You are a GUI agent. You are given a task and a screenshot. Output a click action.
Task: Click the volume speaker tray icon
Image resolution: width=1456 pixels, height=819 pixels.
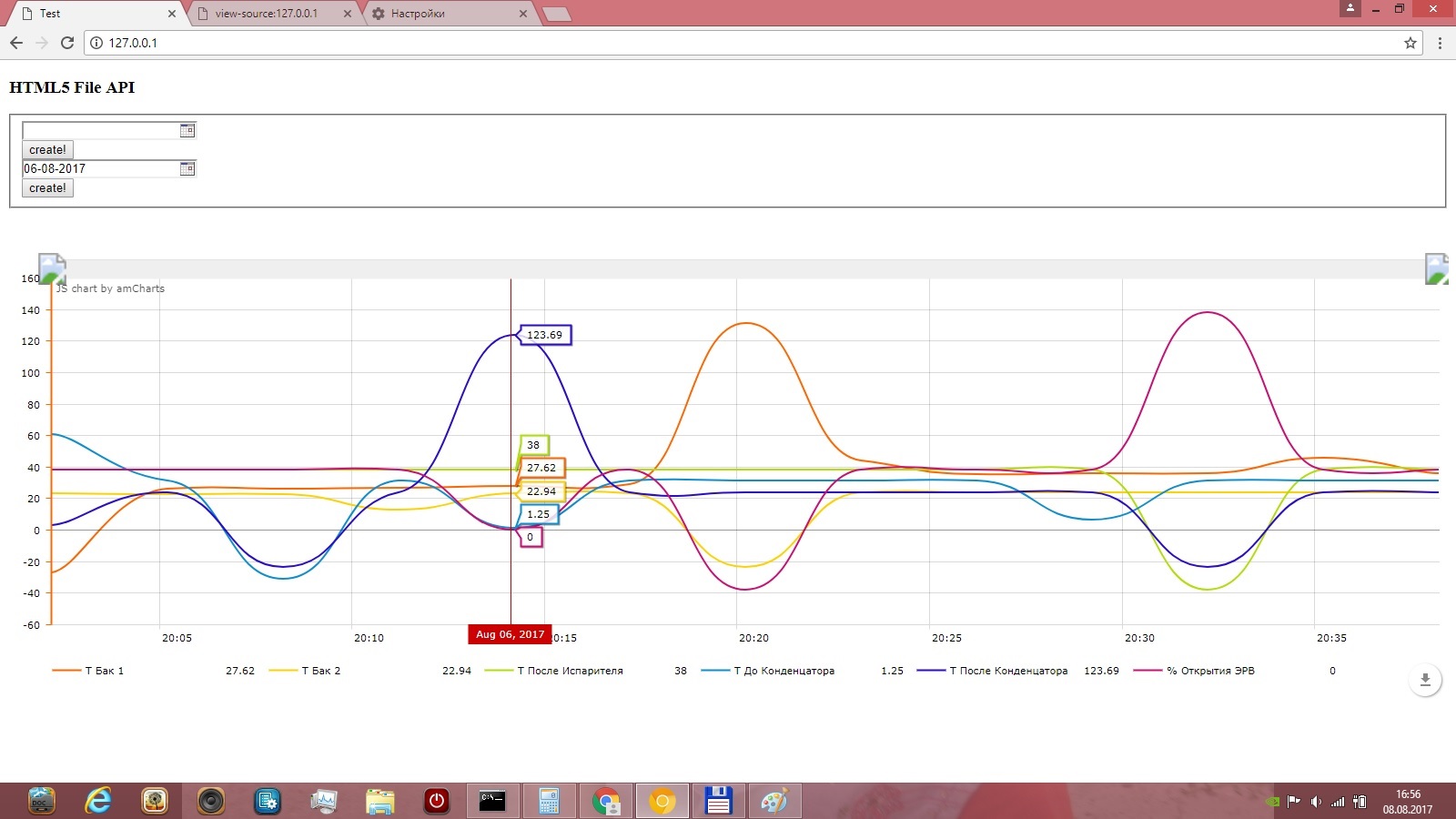pos(1316,802)
